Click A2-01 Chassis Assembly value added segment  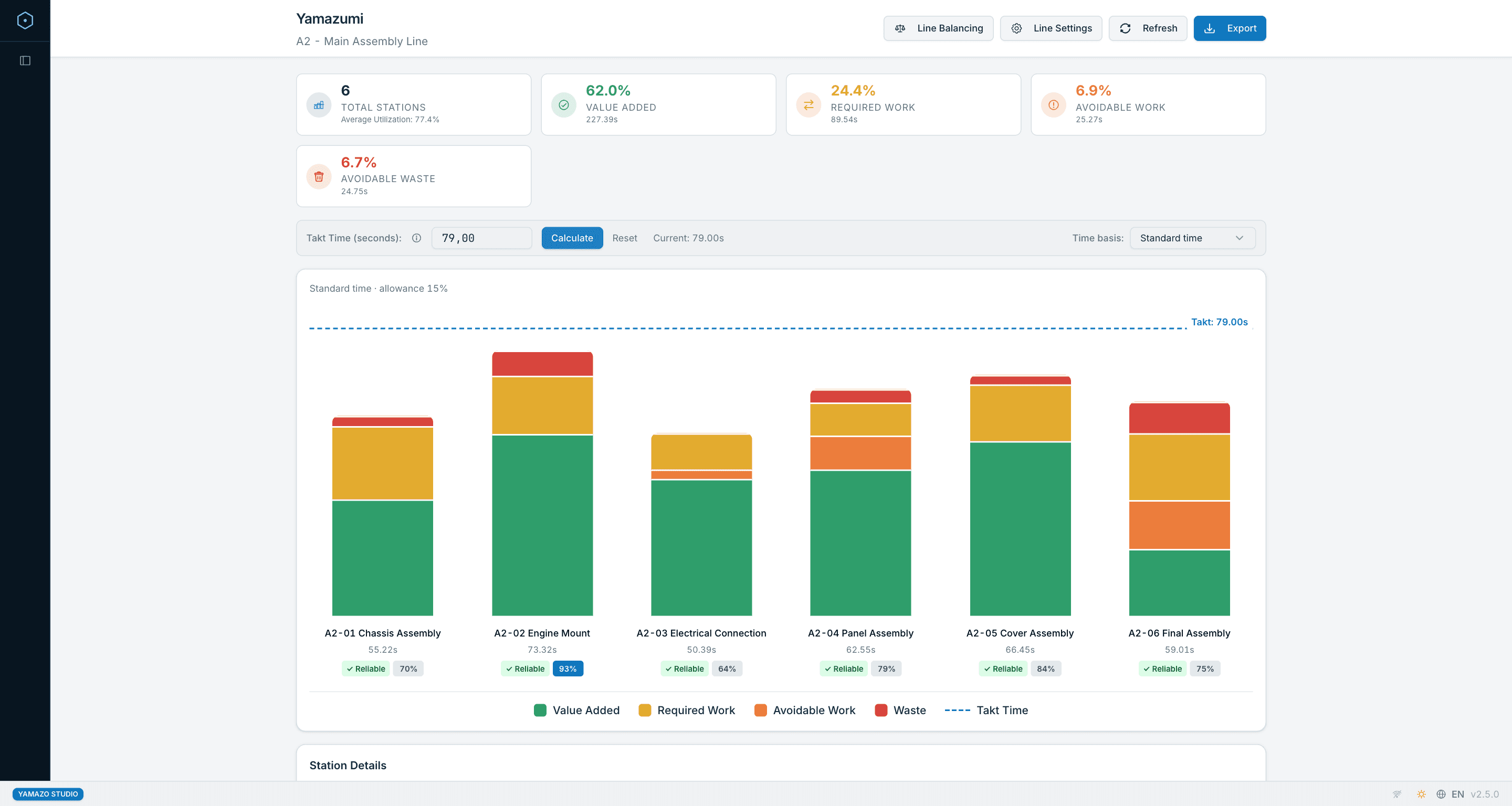click(x=383, y=558)
